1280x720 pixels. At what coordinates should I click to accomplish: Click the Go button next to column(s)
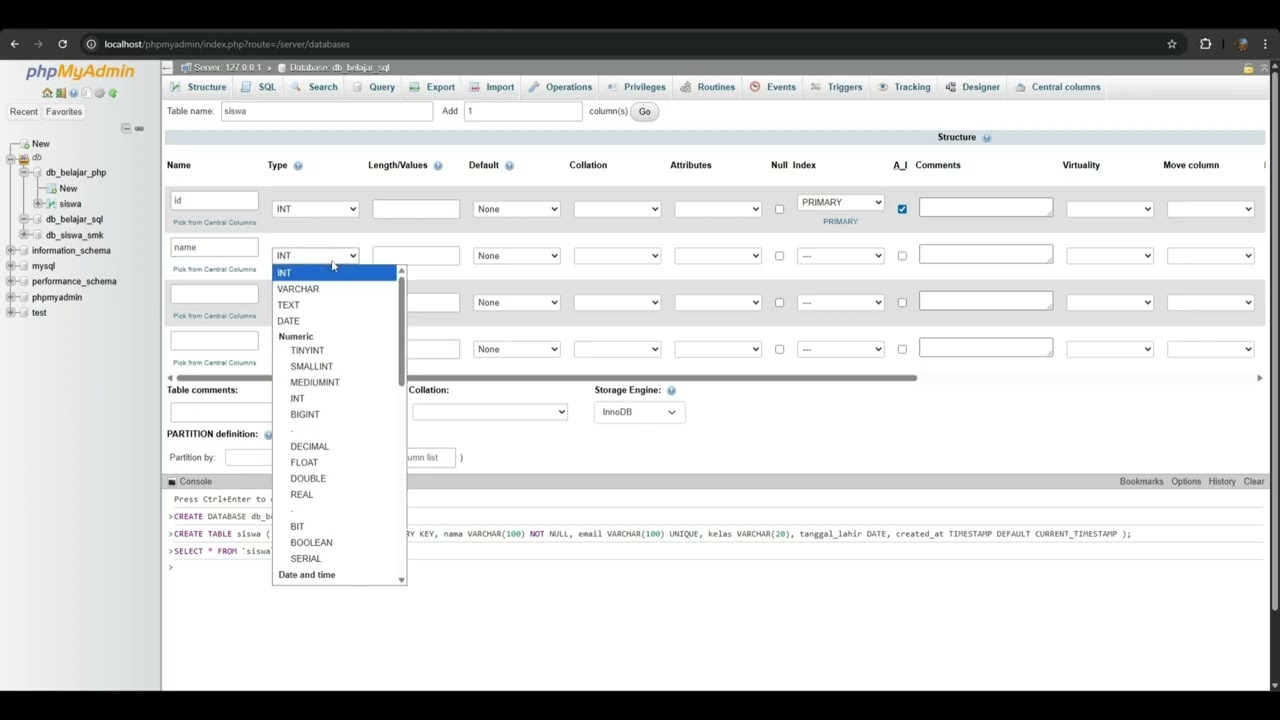click(644, 112)
